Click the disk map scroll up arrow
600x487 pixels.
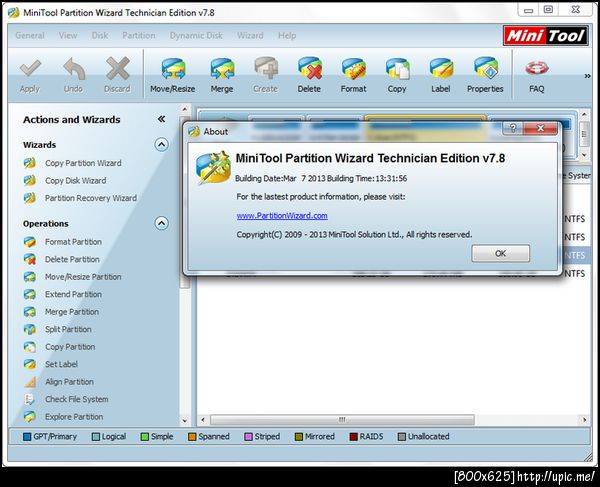click(584, 114)
